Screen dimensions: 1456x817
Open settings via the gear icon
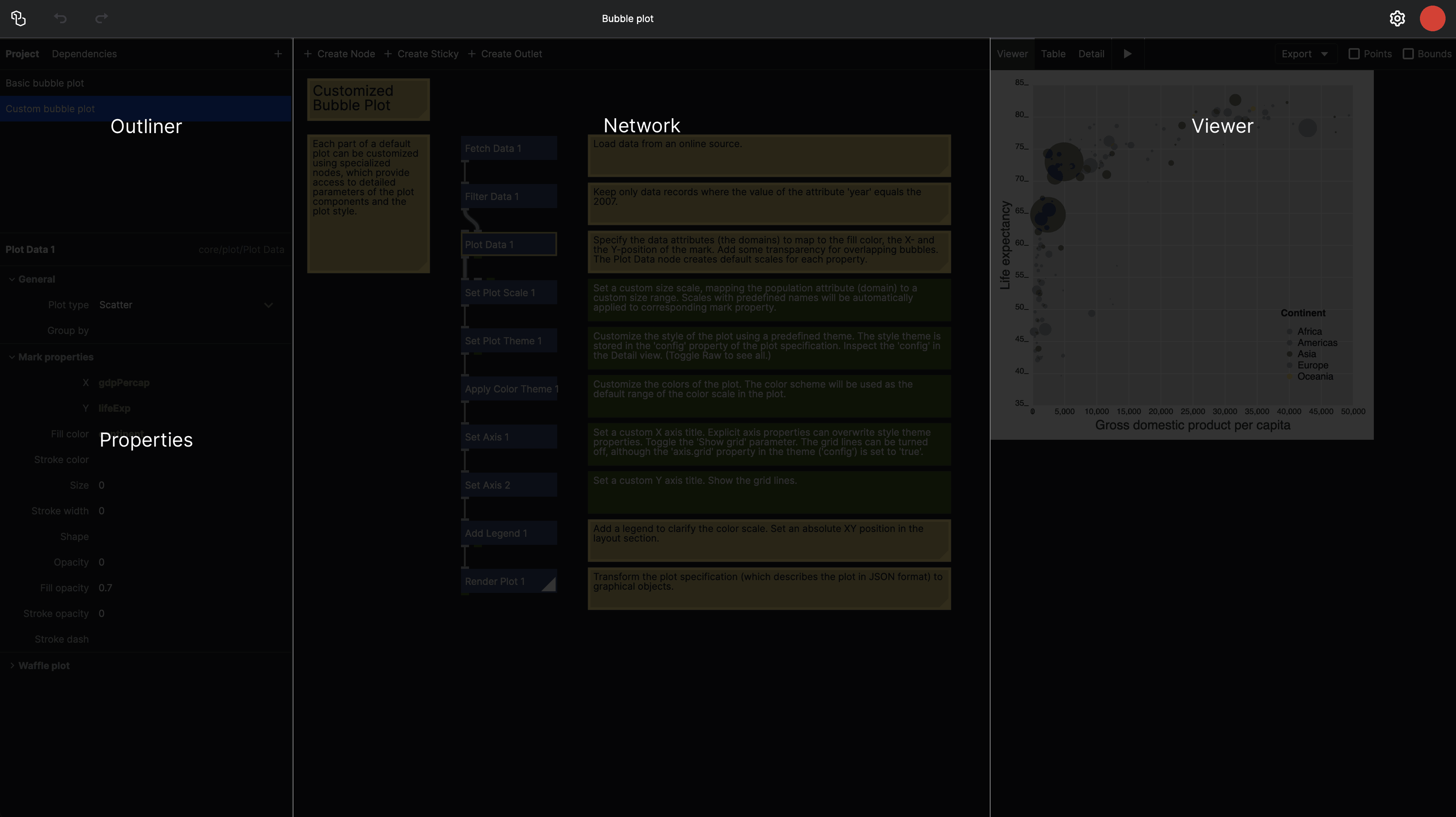[1397, 19]
